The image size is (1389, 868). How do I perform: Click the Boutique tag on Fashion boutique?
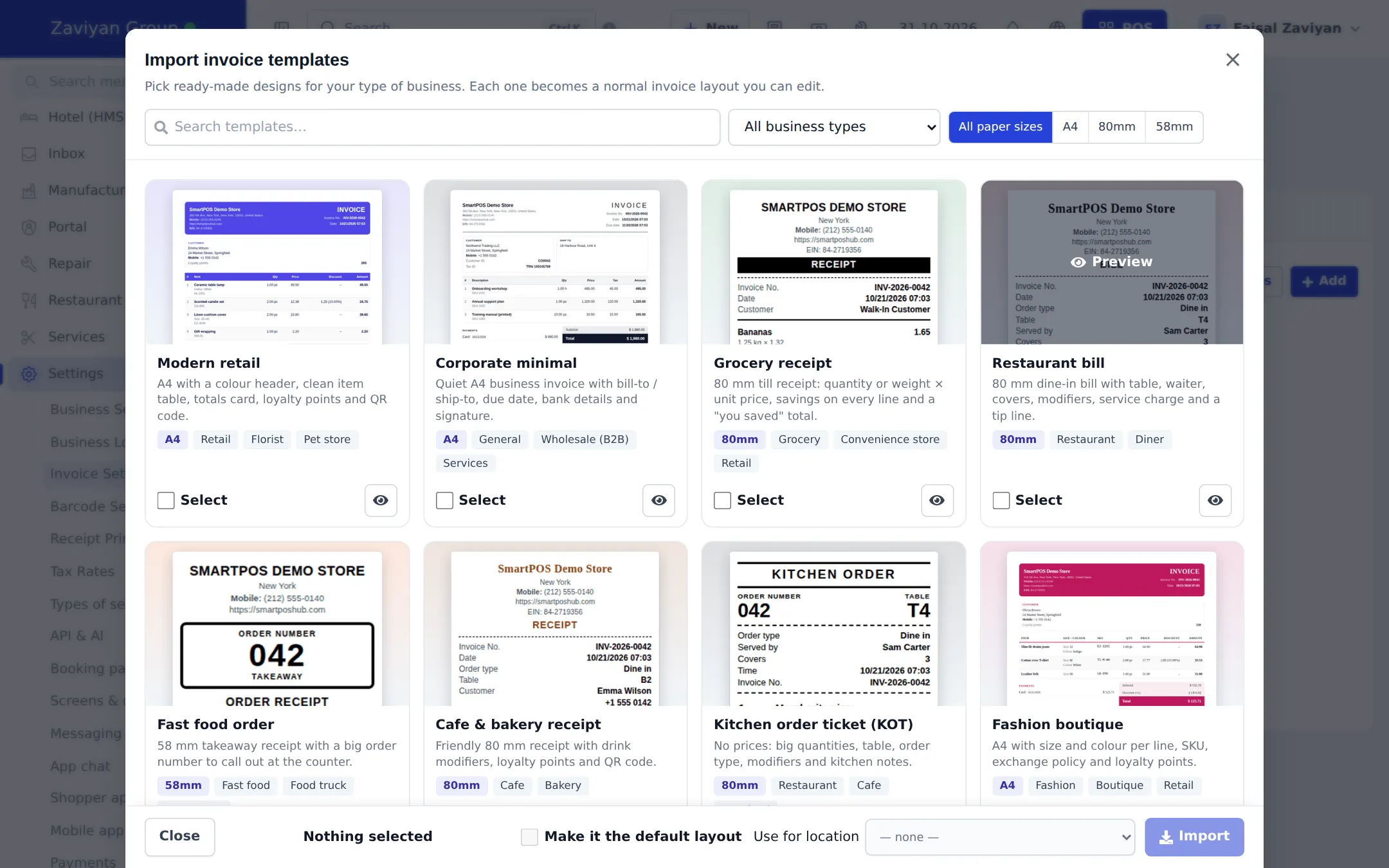[1120, 786]
